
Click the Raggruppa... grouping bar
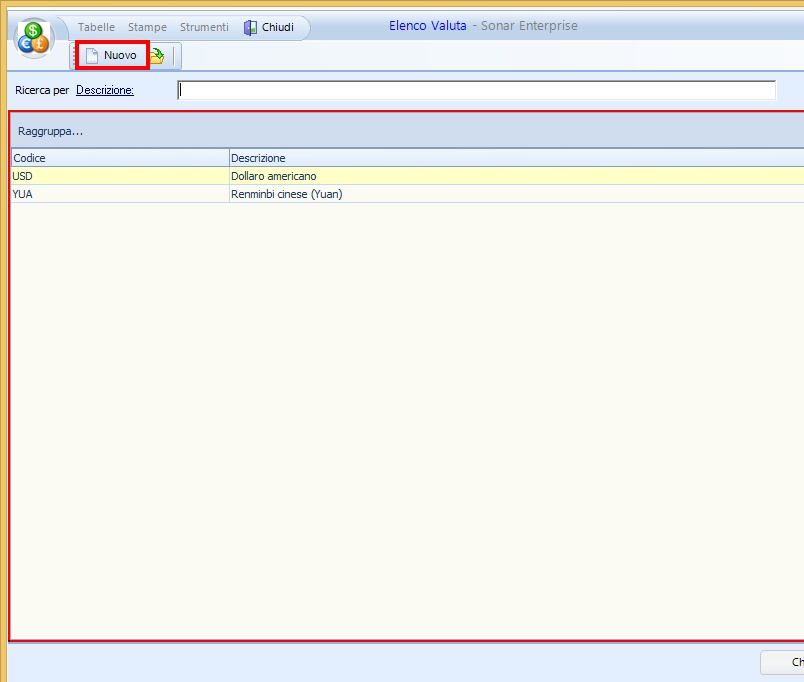point(50,131)
